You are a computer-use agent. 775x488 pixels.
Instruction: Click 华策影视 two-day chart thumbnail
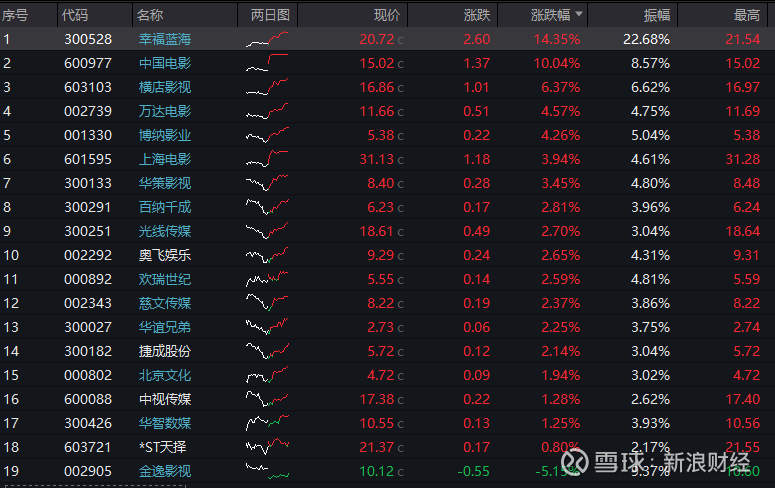(x=267, y=183)
